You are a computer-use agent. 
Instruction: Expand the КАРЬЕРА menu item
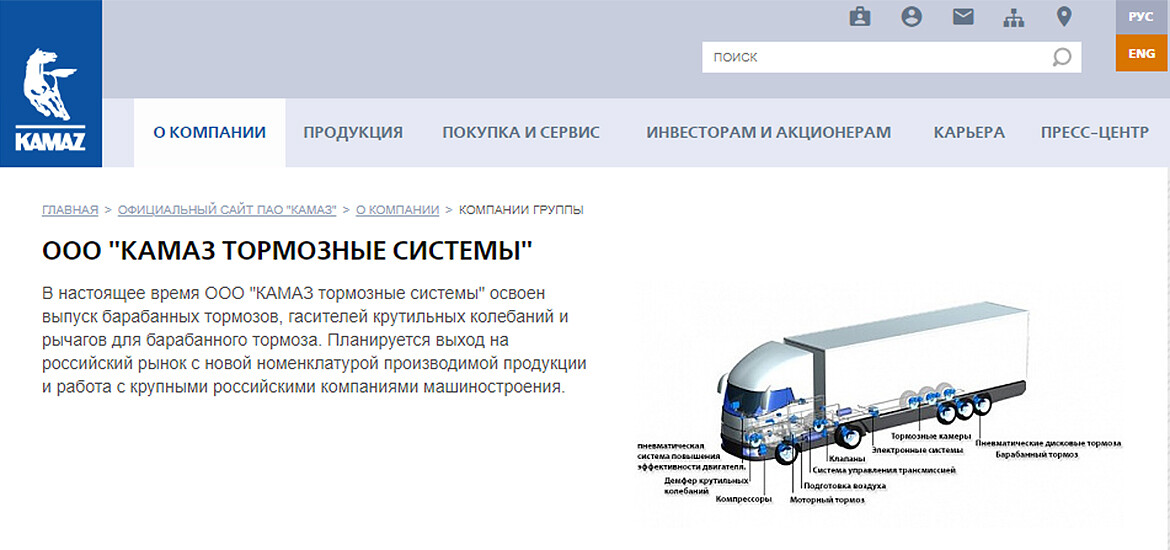pos(969,132)
